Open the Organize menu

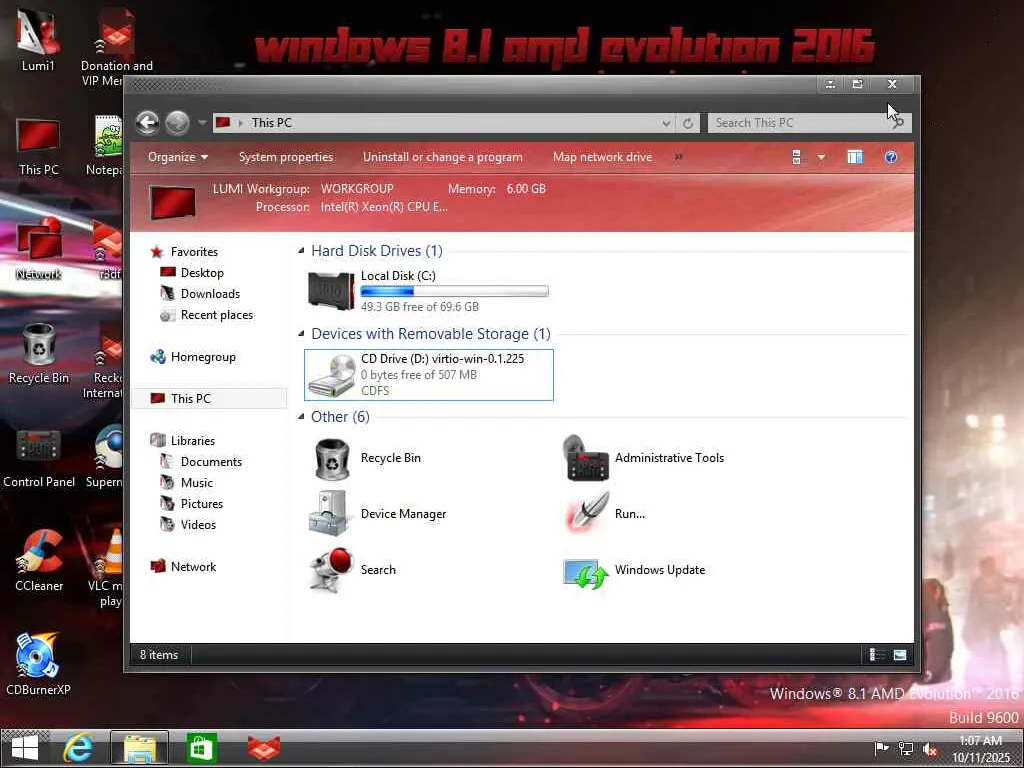coord(178,157)
